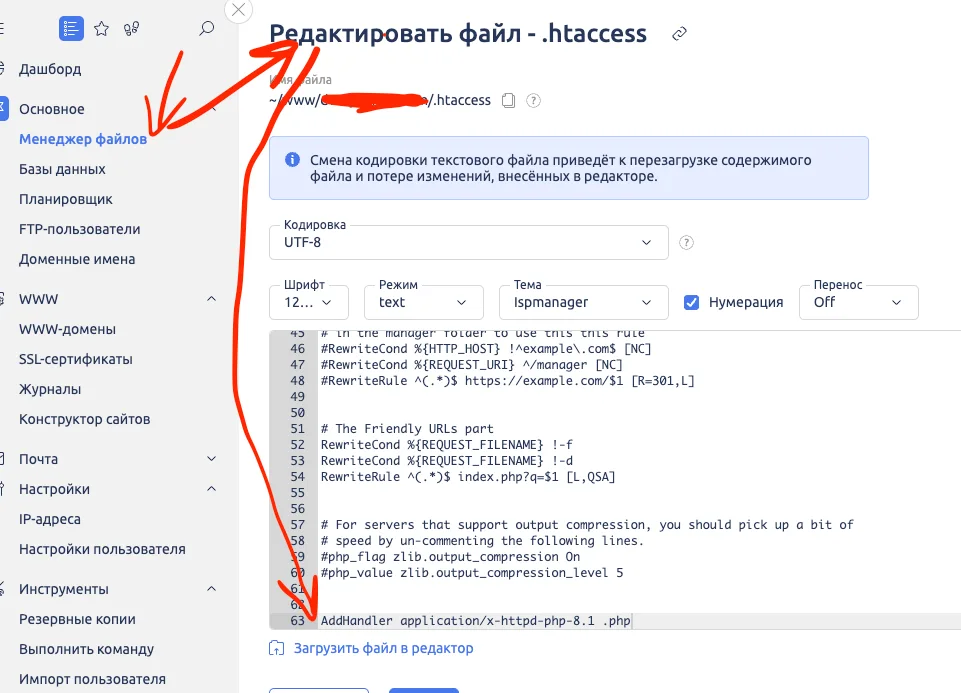Open help icon next to the file name
Image resolution: width=961 pixels, height=693 pixels.
pos(534,100)
